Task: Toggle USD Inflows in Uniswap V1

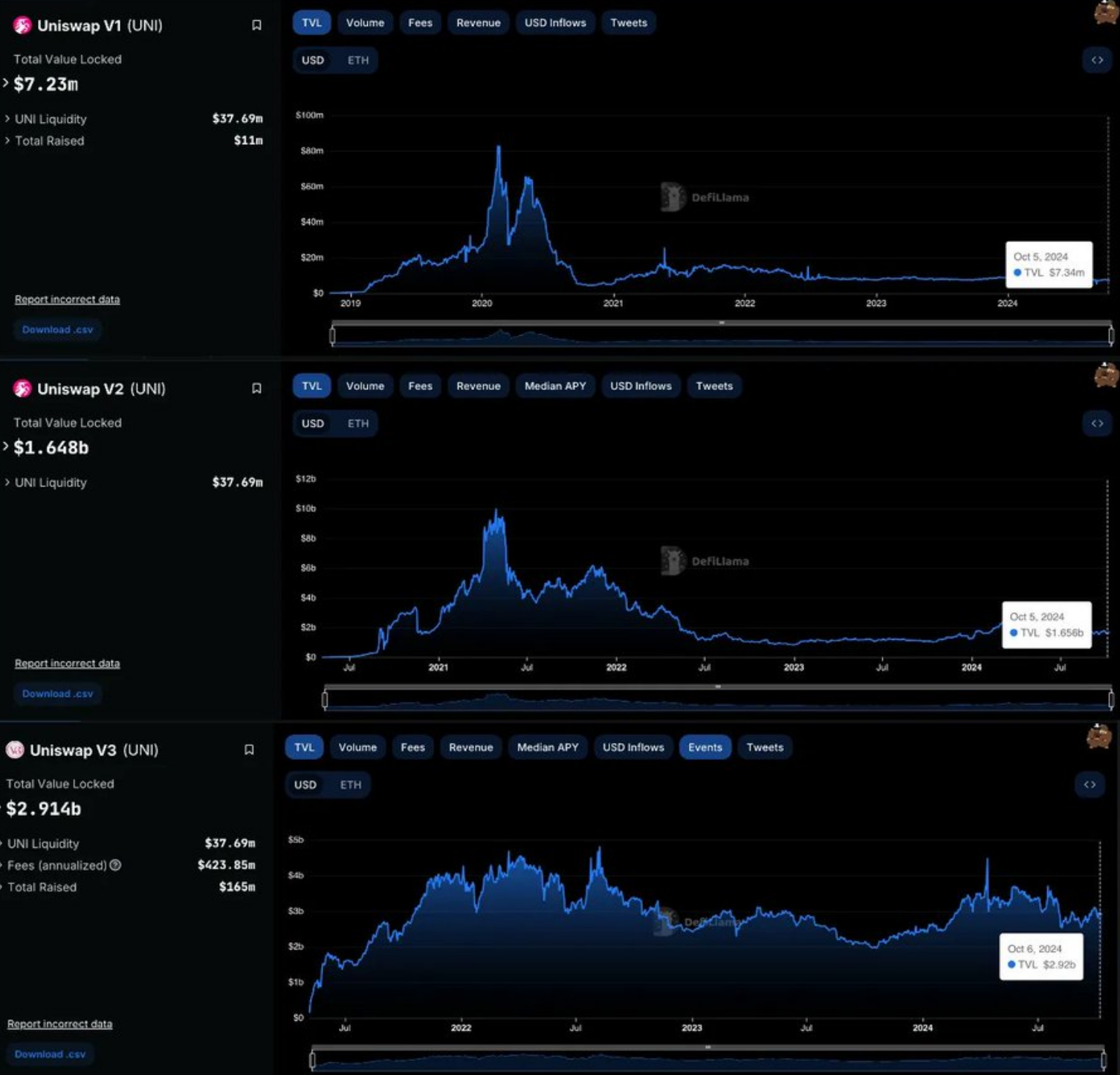Action: click(x=555, y=23)
